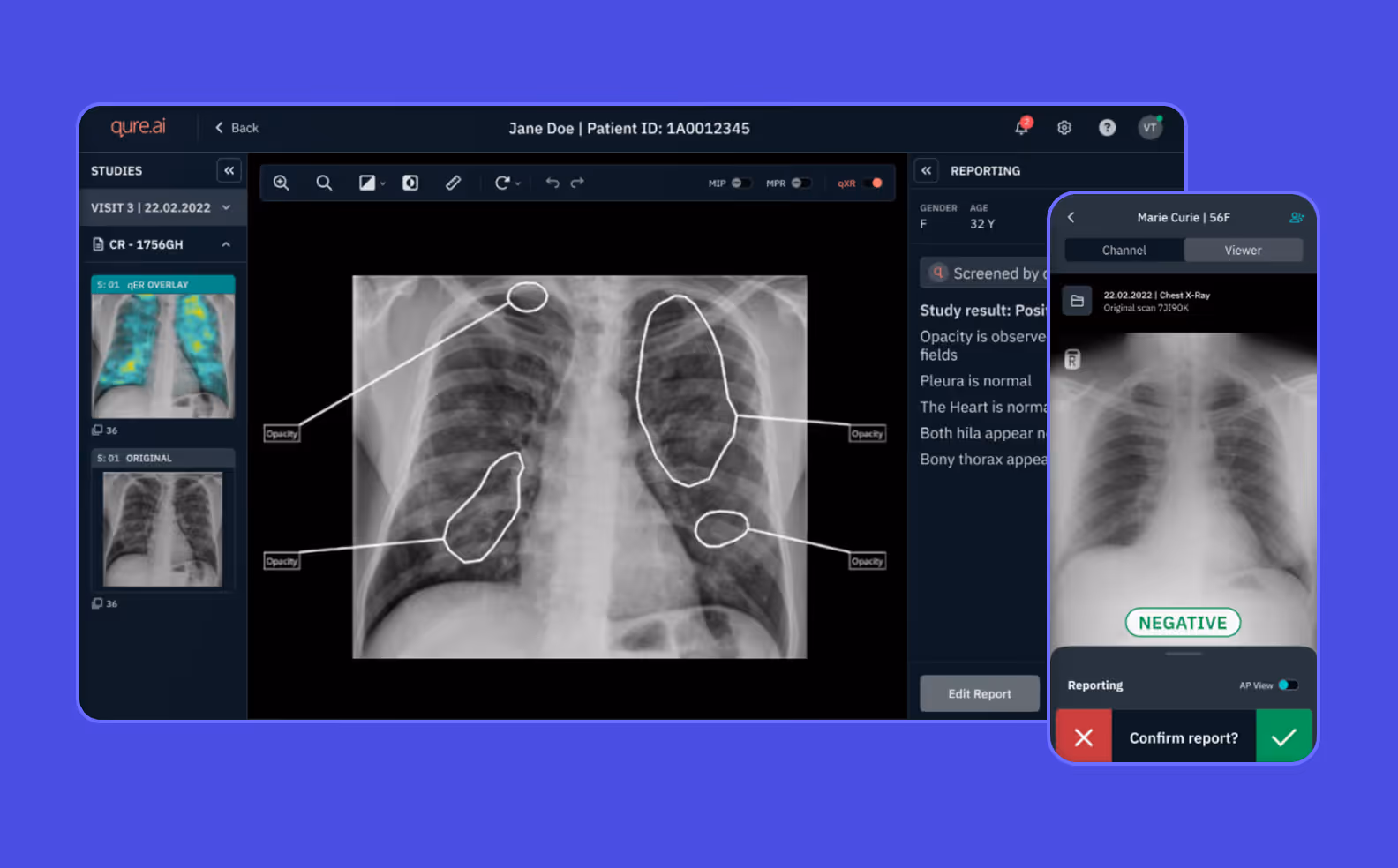Click the redo arrow in toolbar
The width and height of the screenshot is (1398, 868).
point(577,183)
